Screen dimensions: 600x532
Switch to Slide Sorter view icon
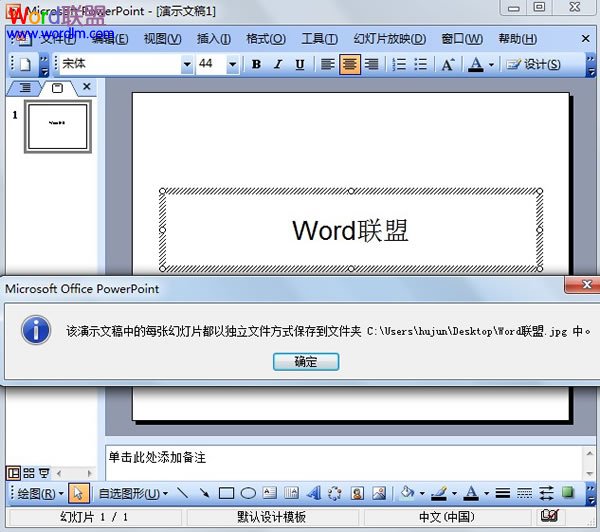[29, 473]
